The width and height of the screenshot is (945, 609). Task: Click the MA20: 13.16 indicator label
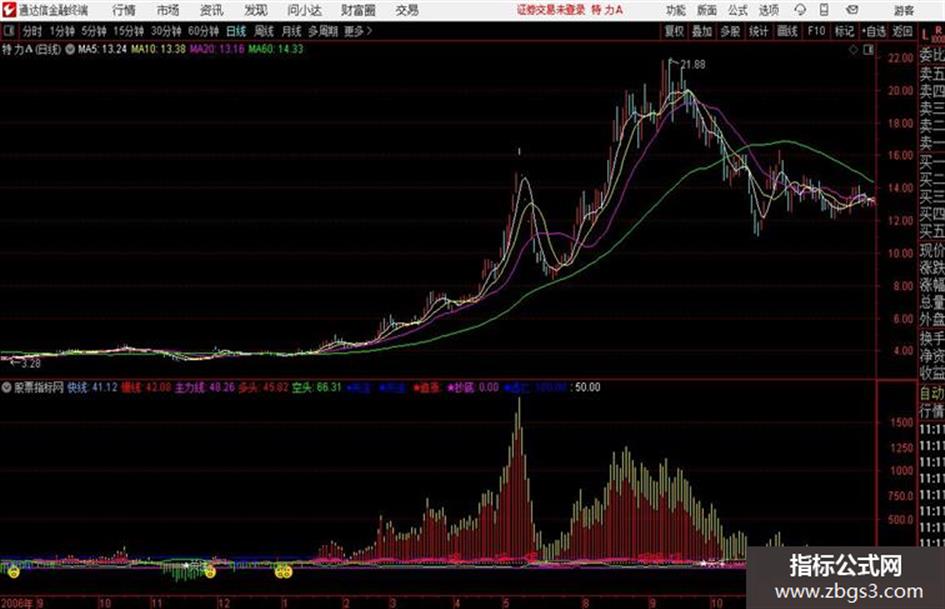(217, 49)
